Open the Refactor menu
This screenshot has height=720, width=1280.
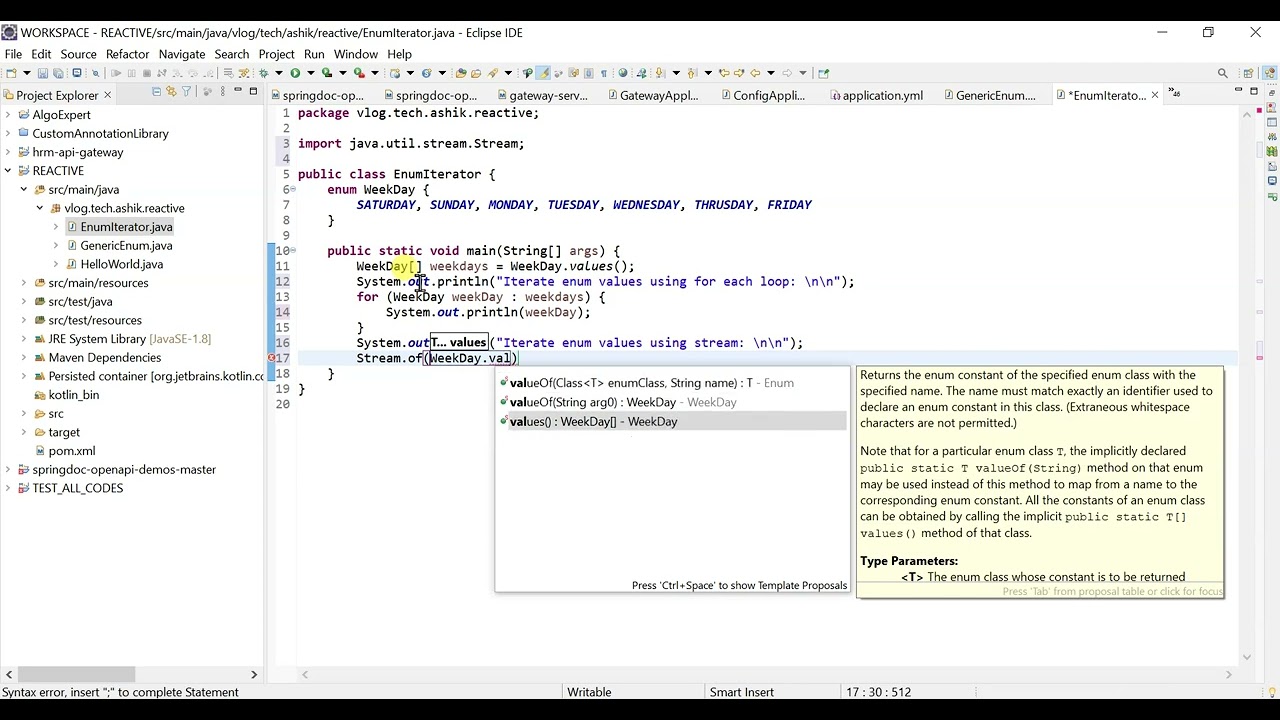pos(127,54)
